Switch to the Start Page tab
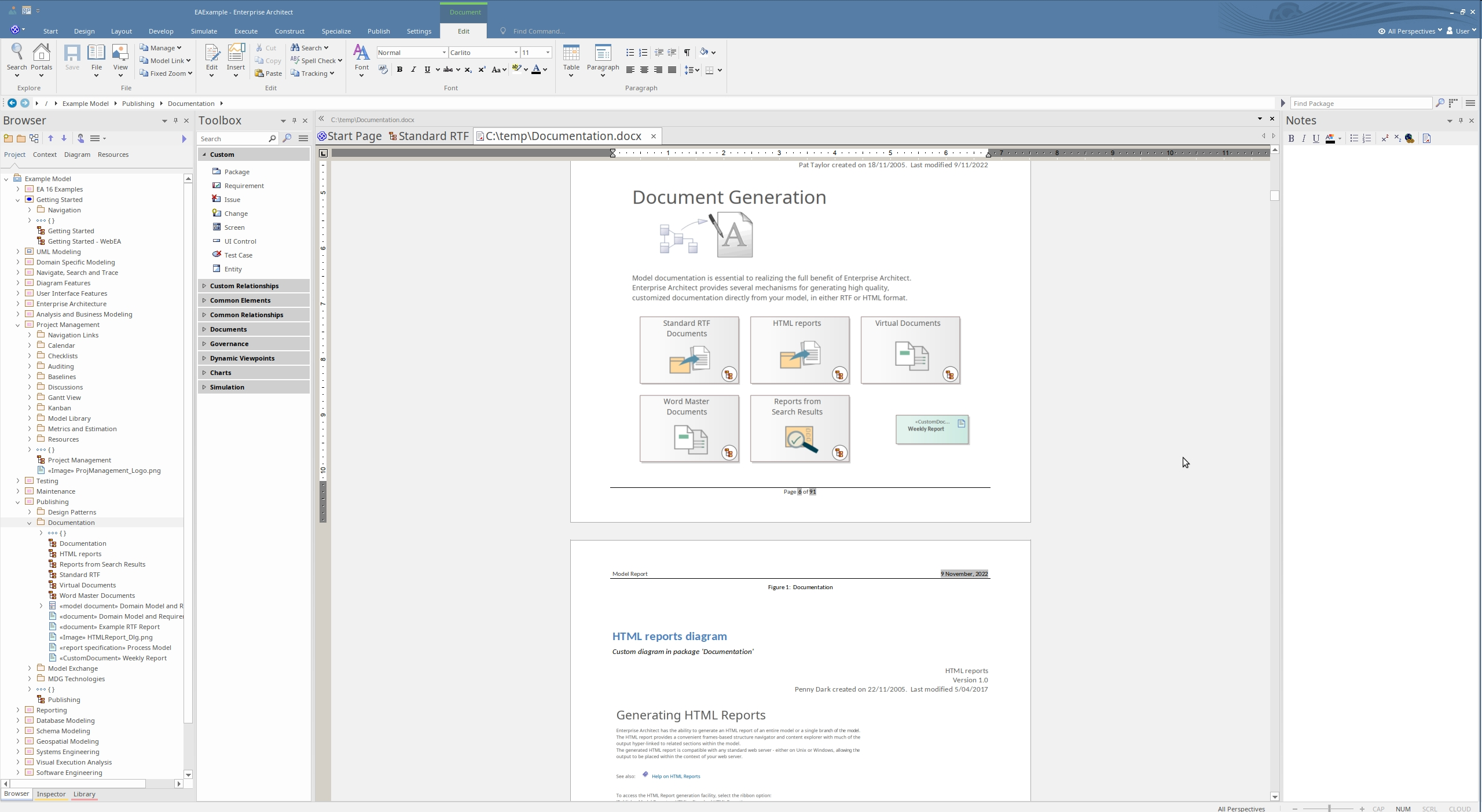 pyautogui.click(x=350, y=136)
